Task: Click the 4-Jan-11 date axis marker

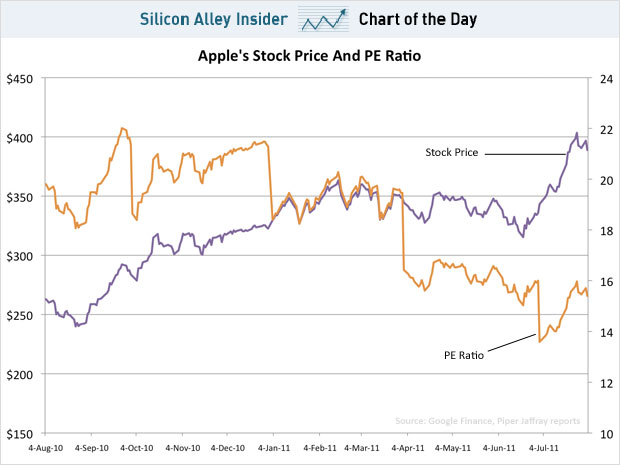Action: [x=274, y=448]
